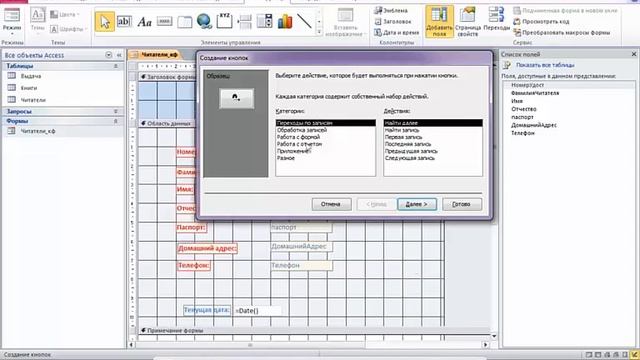Viewport: 640px width, 360px height.
Task: Expand the controls gallery more arrow
Action: [319, 32]
